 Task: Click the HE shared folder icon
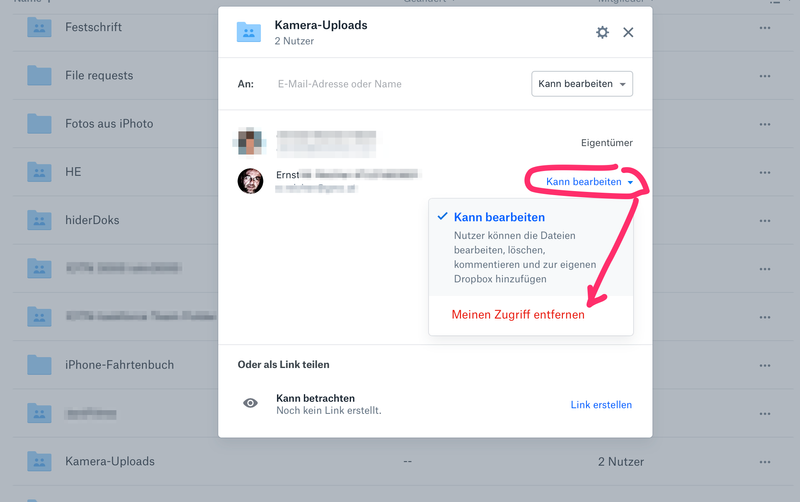click(x=39, y=172)
